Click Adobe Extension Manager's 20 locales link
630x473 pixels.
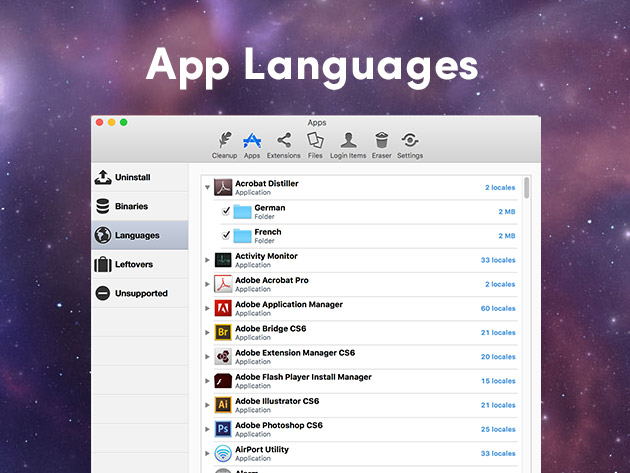[498, 356]
